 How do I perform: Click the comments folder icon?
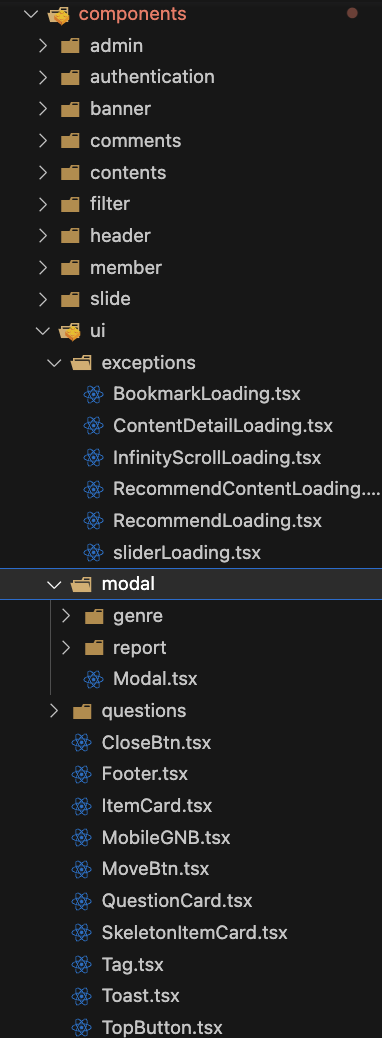(x=70, y=141)
